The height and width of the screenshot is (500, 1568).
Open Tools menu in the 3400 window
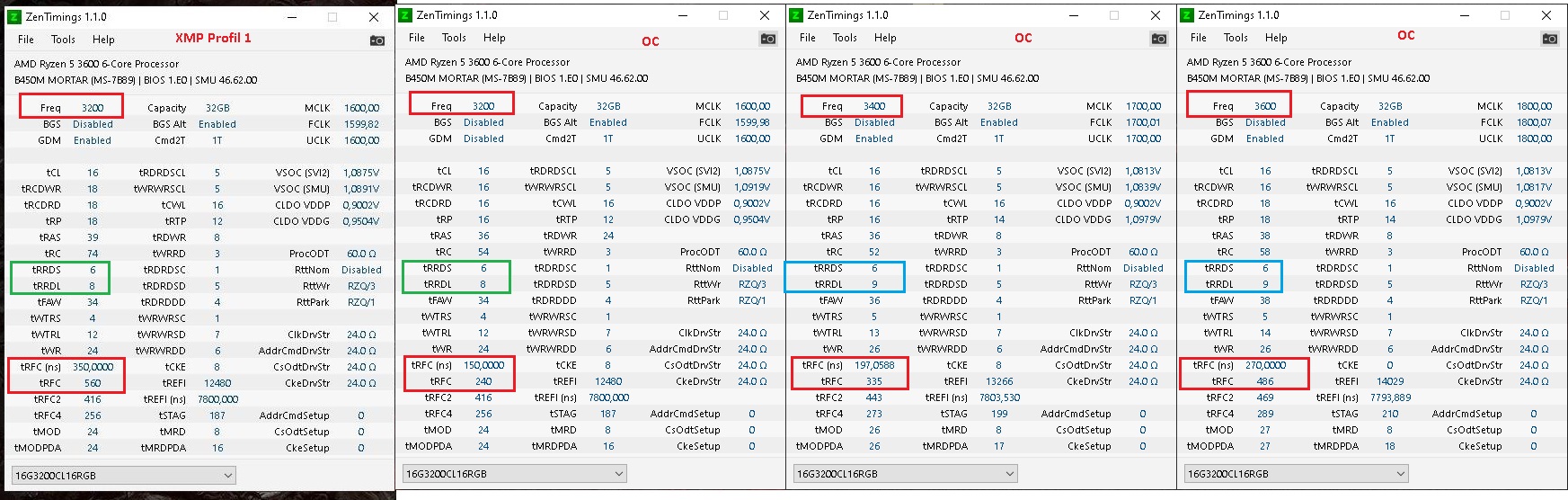(845, 38)
